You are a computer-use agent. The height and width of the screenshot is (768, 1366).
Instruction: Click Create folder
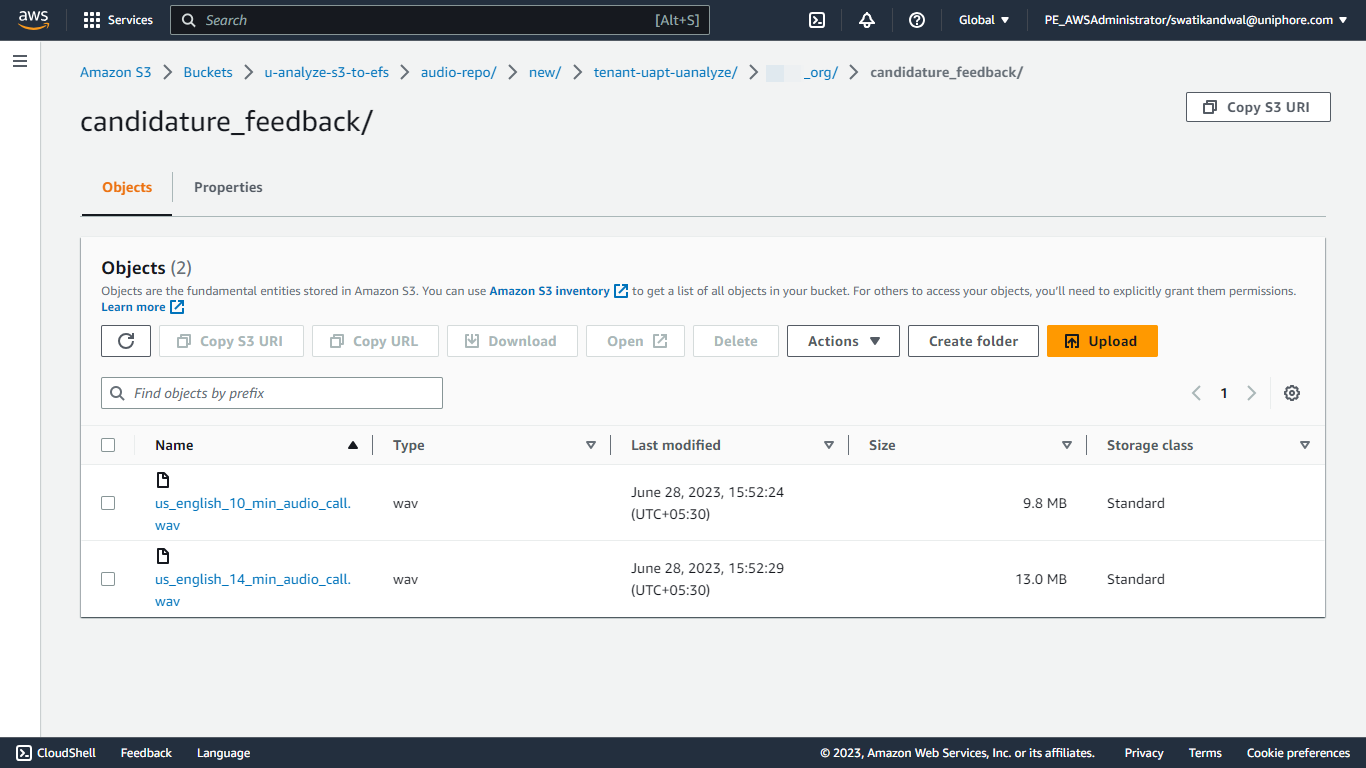(973, 341)
